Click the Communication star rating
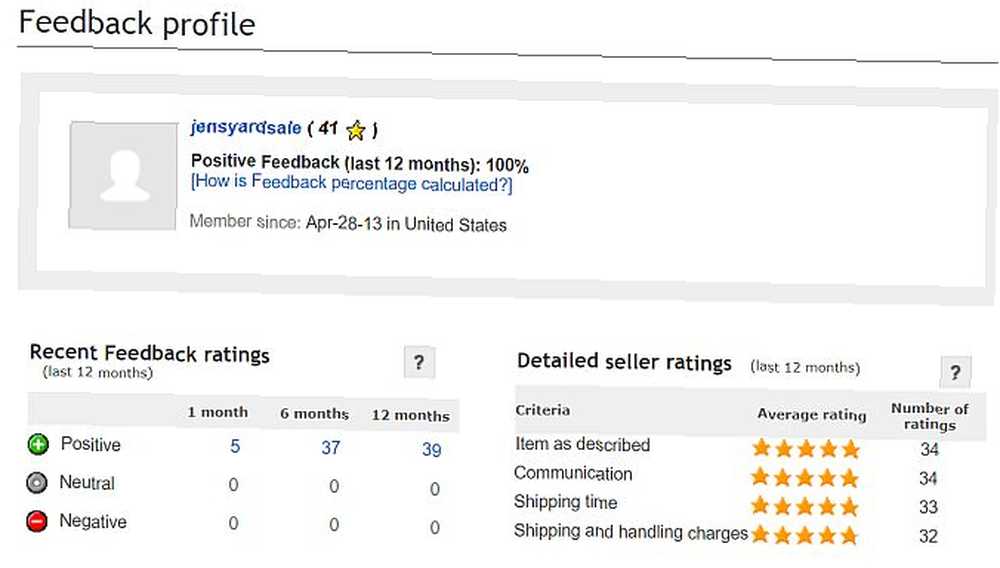Screen dimensions: 1000x568 [x=805, y=477]
